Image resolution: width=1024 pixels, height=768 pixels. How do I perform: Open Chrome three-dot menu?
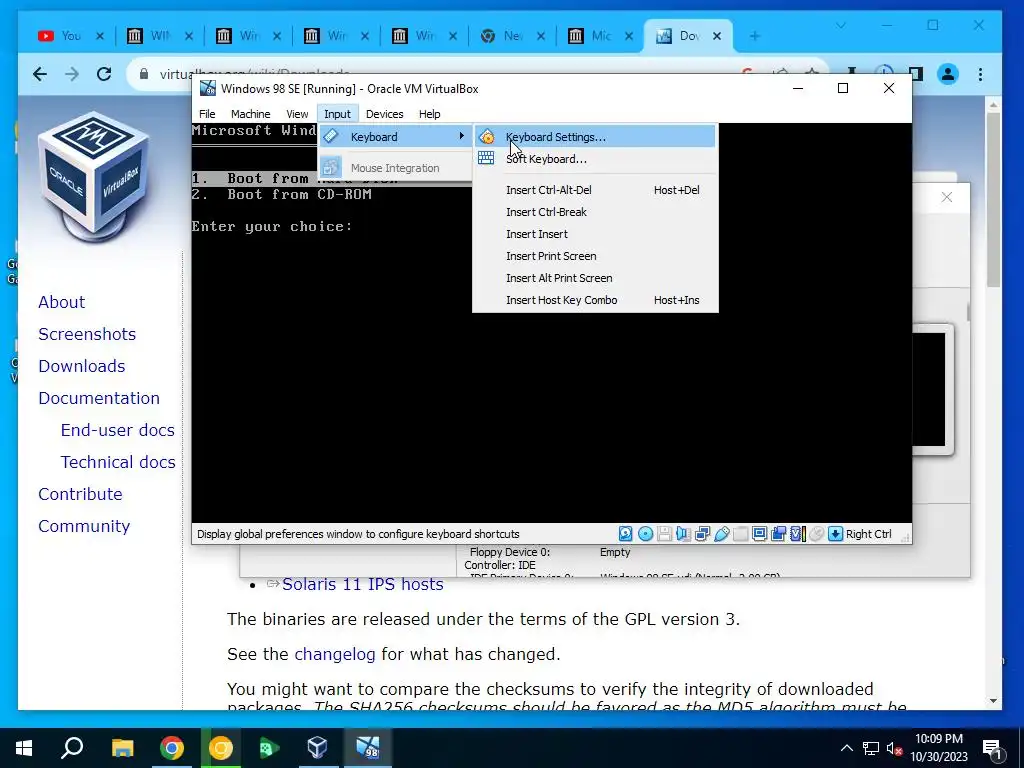click(x=980, y=74)
